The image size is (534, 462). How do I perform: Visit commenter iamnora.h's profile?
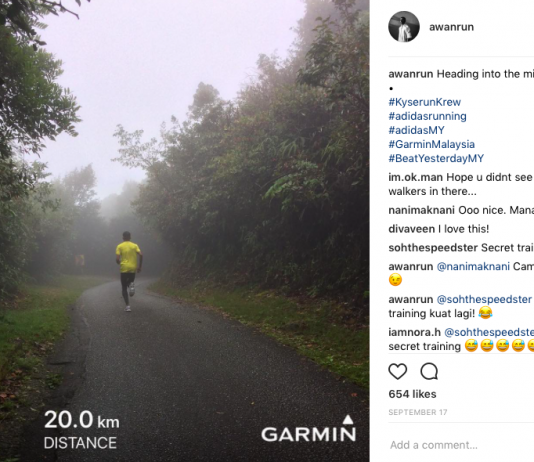(414, 332)
